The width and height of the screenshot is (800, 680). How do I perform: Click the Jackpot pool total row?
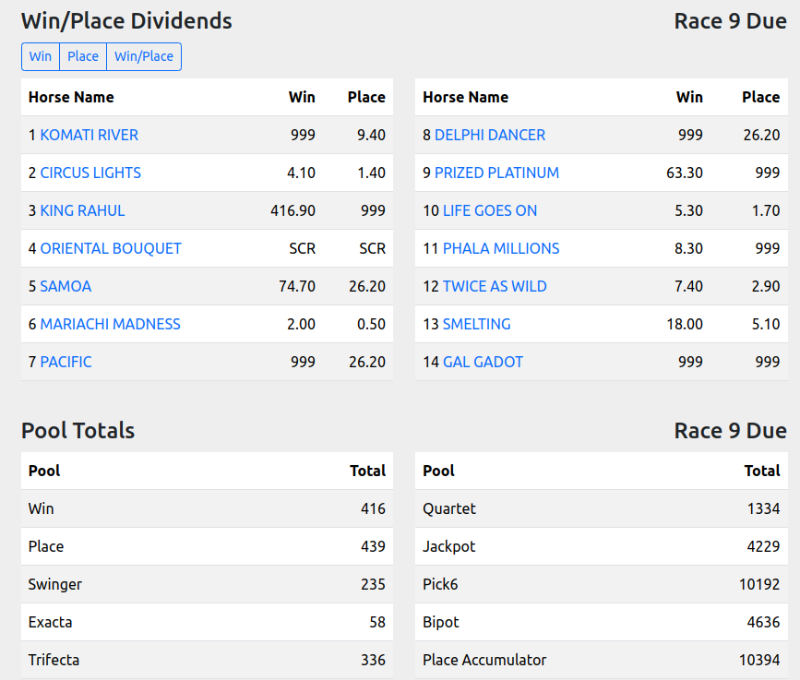coord(600,547)
